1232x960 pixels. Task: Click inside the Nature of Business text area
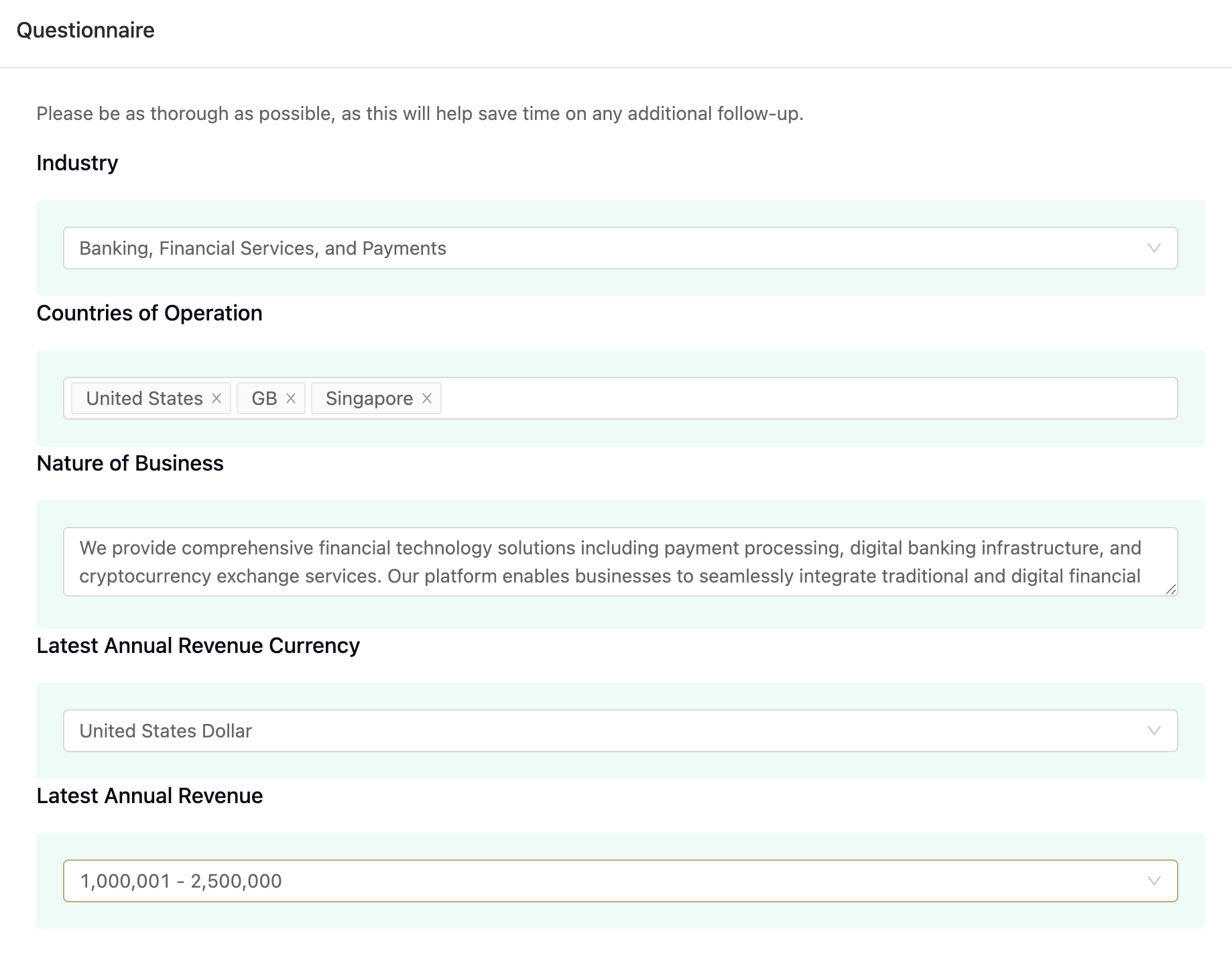coord(620,562)
